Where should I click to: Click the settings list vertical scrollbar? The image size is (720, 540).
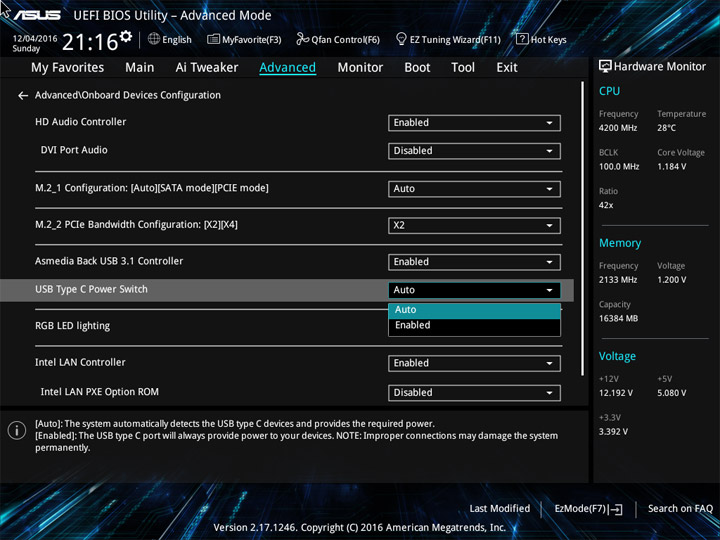click(x=583, y=229)
